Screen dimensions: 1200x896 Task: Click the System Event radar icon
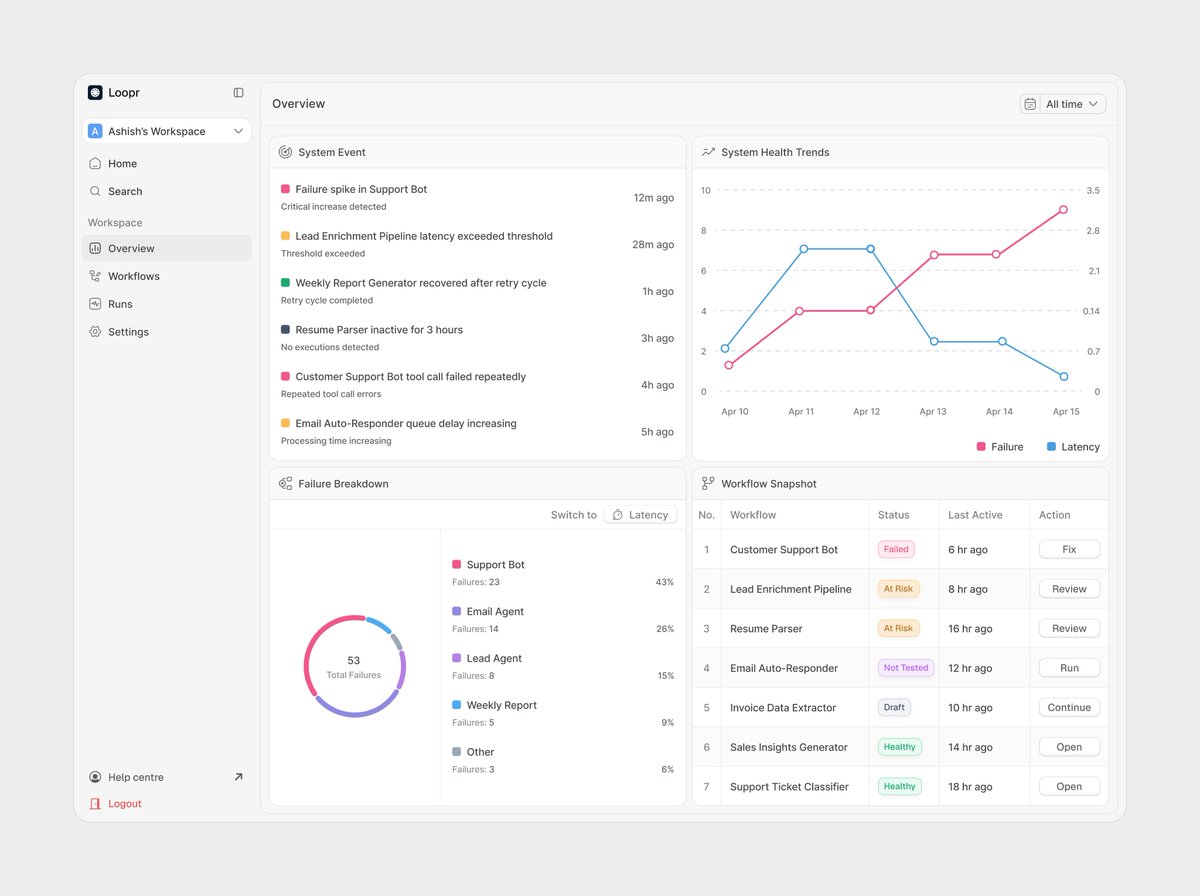click(x=285, y=152)
